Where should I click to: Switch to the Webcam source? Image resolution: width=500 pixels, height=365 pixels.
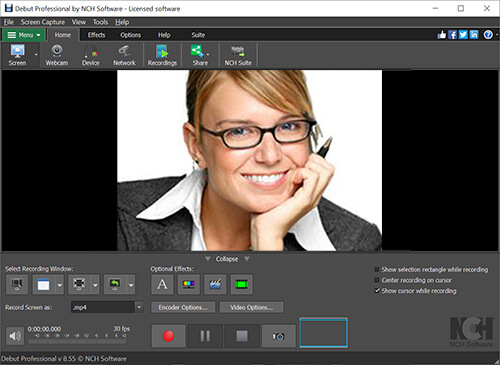[x=57, y=55]
